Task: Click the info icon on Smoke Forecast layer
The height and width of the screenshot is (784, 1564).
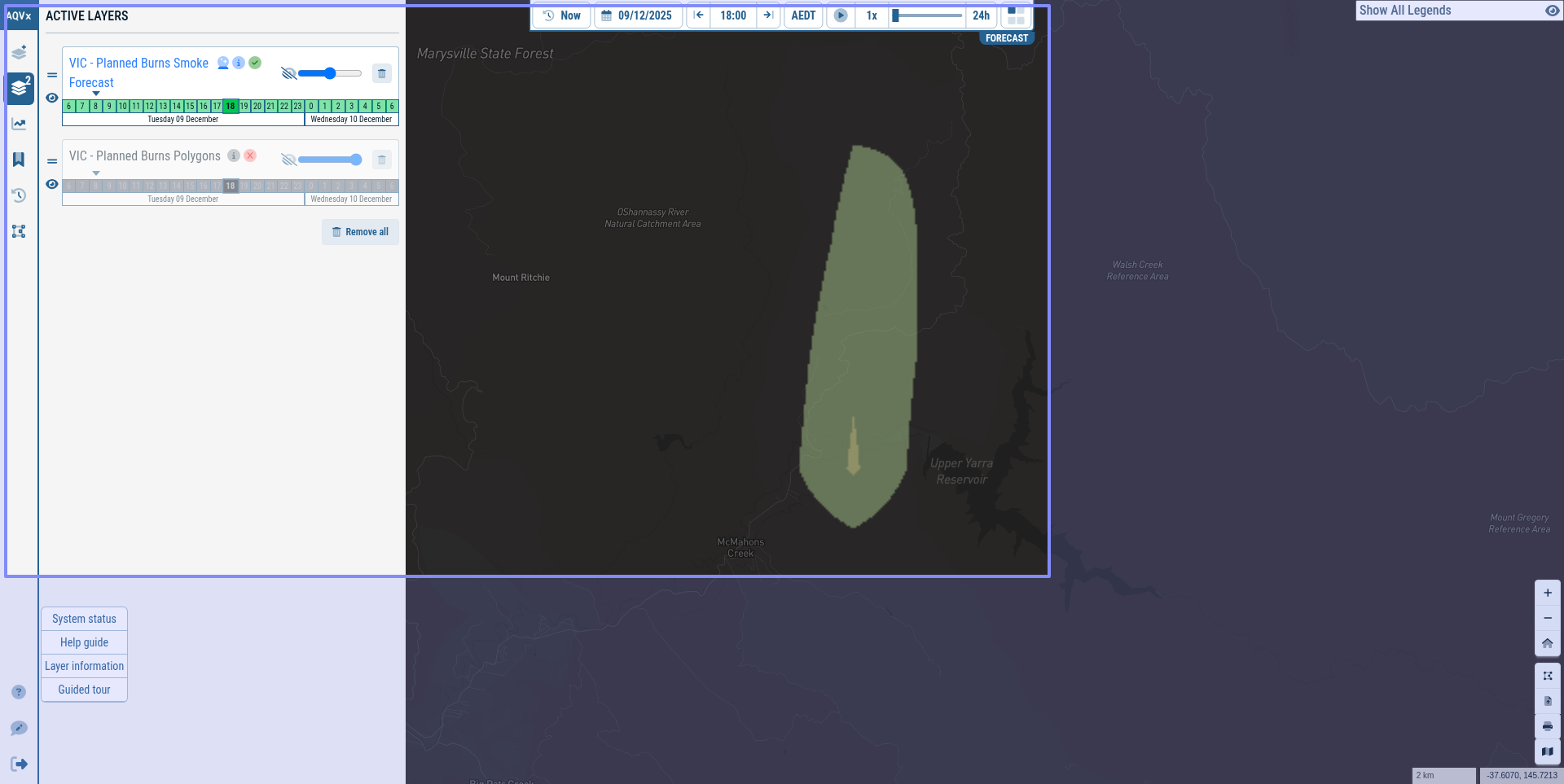Action: (239, 63)
